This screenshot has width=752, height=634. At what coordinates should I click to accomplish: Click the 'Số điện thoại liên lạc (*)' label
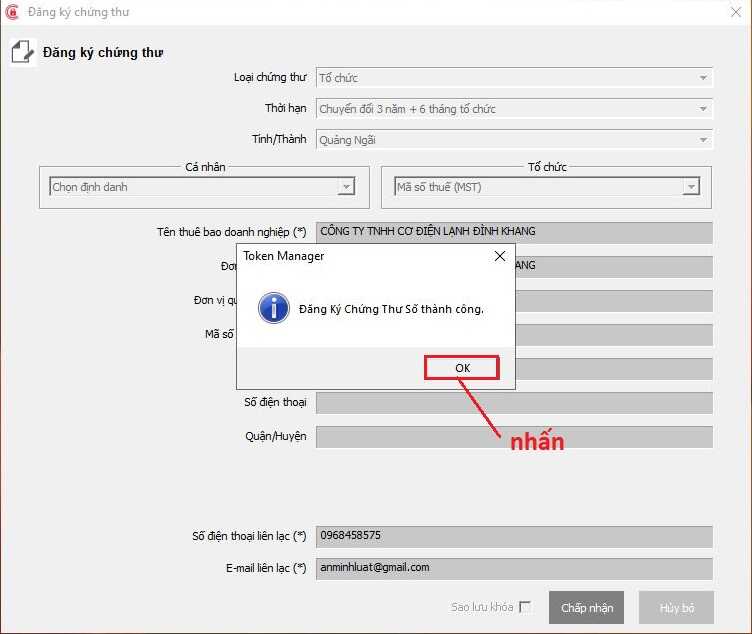tap(249, 536)
